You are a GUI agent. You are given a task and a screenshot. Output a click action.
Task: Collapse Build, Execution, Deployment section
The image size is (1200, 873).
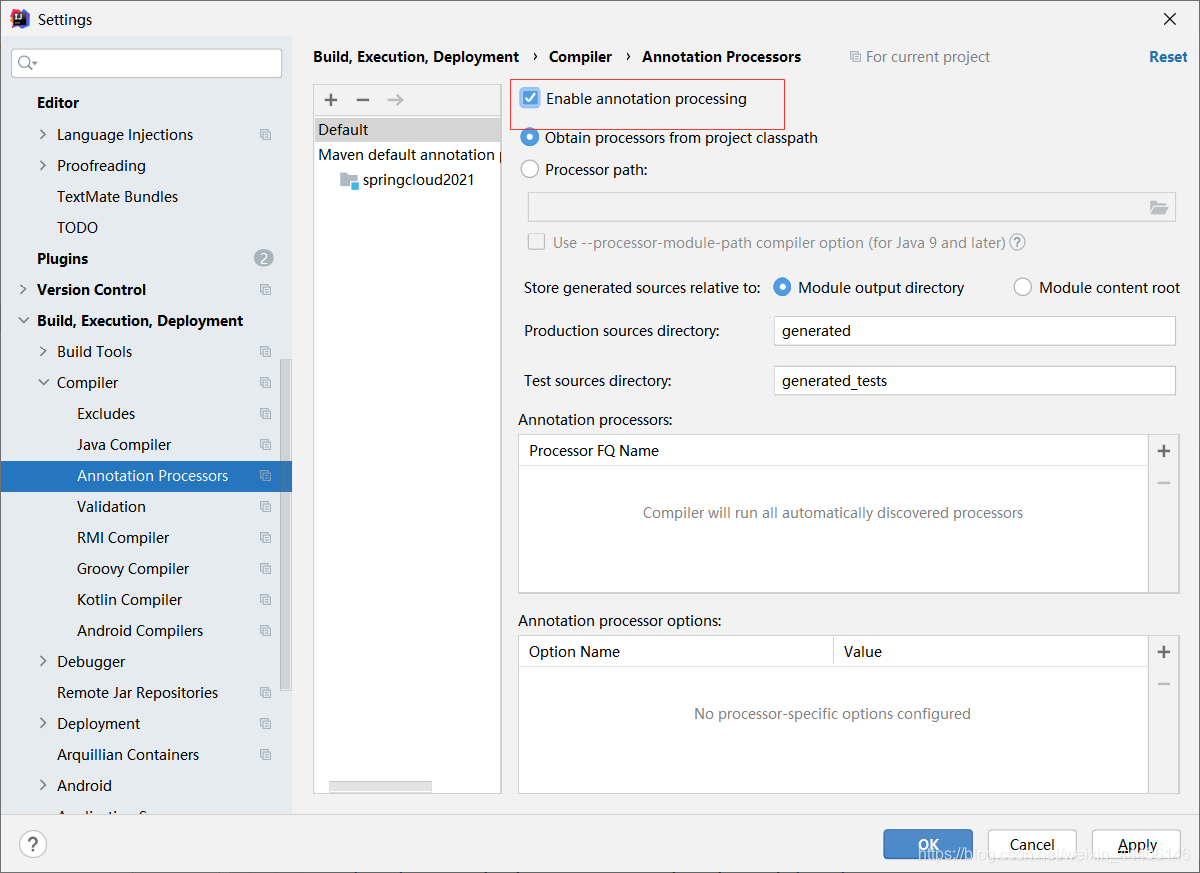(22, 321)
